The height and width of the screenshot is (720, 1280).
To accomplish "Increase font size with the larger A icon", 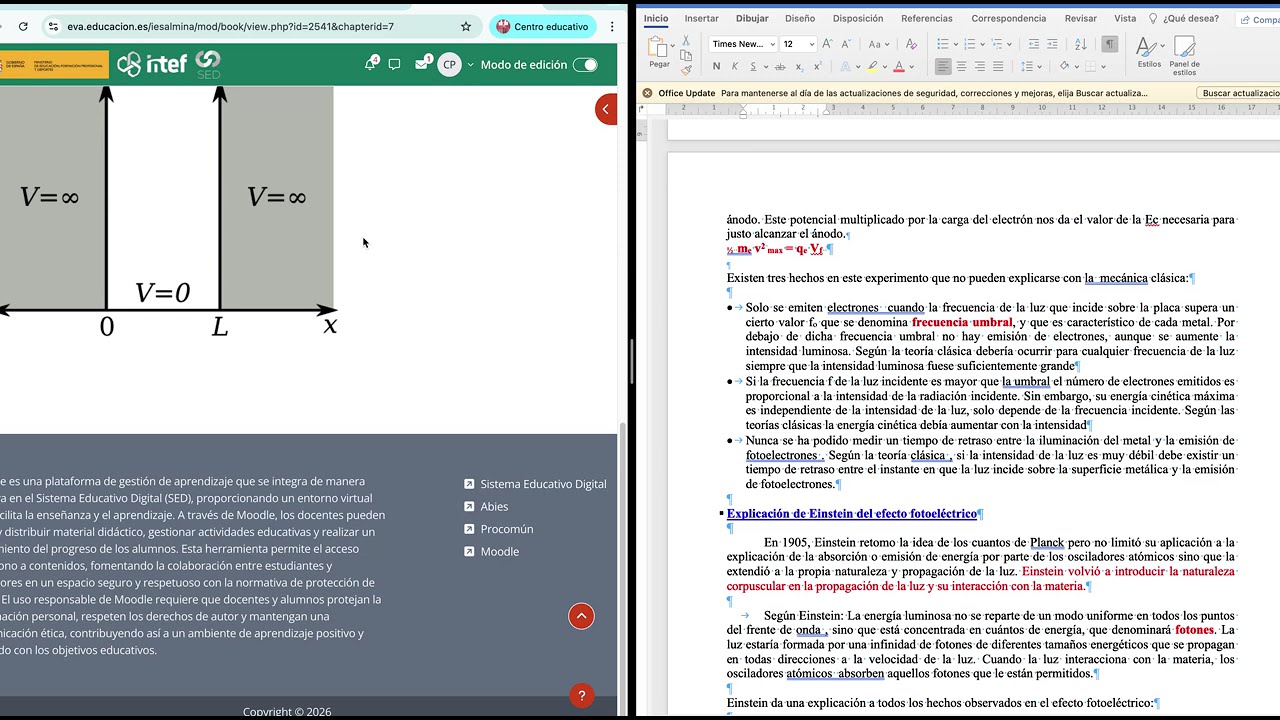I will pos(829,44).
